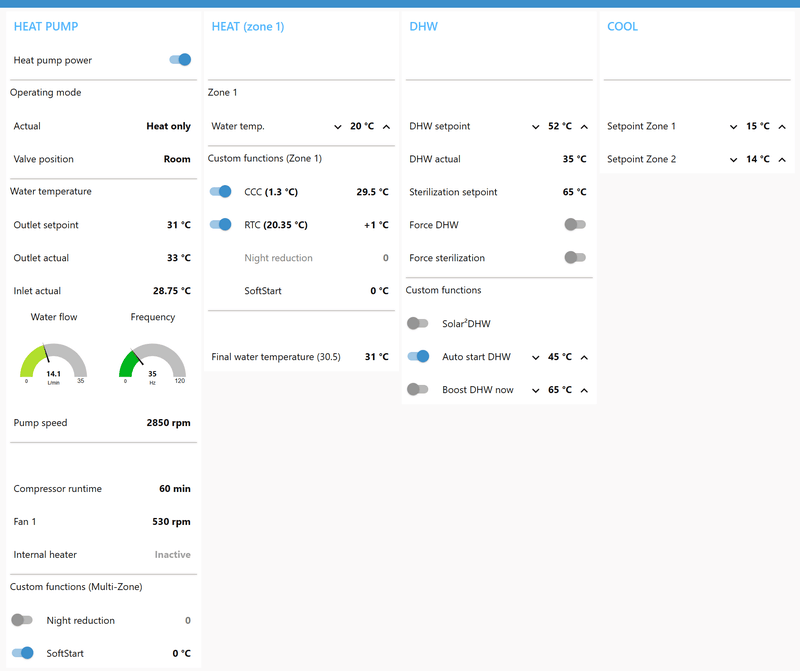
Task: Click the Zone 1 water temp '20 °C' value
Action: coord(362,126)
